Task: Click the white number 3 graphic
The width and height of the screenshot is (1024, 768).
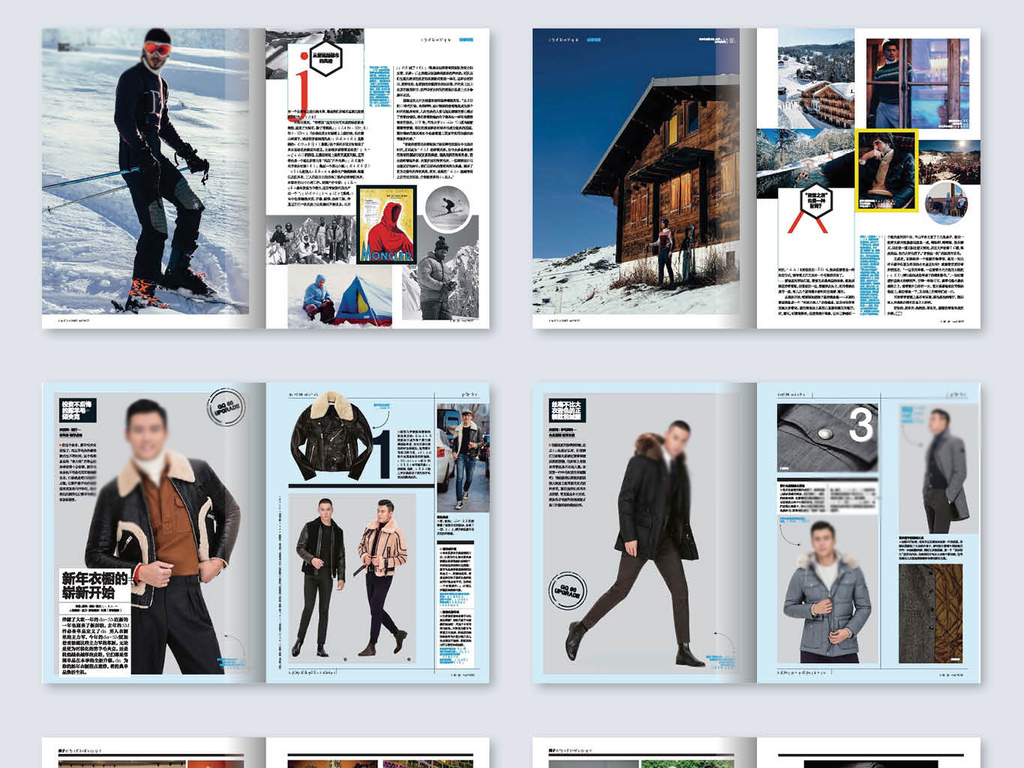Action: [x=861, y=427]
